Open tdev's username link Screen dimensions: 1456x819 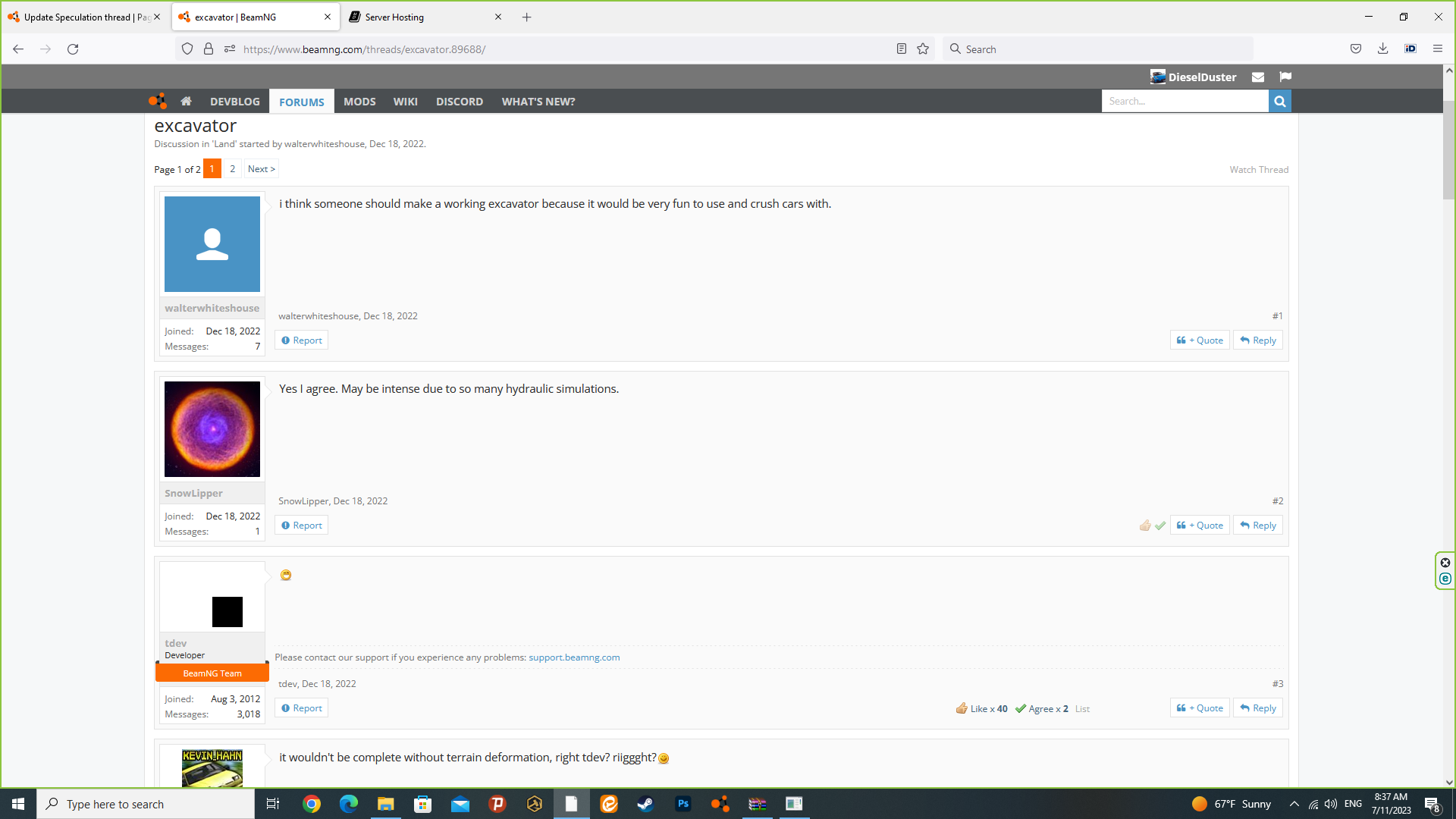[x=175, y=643]
